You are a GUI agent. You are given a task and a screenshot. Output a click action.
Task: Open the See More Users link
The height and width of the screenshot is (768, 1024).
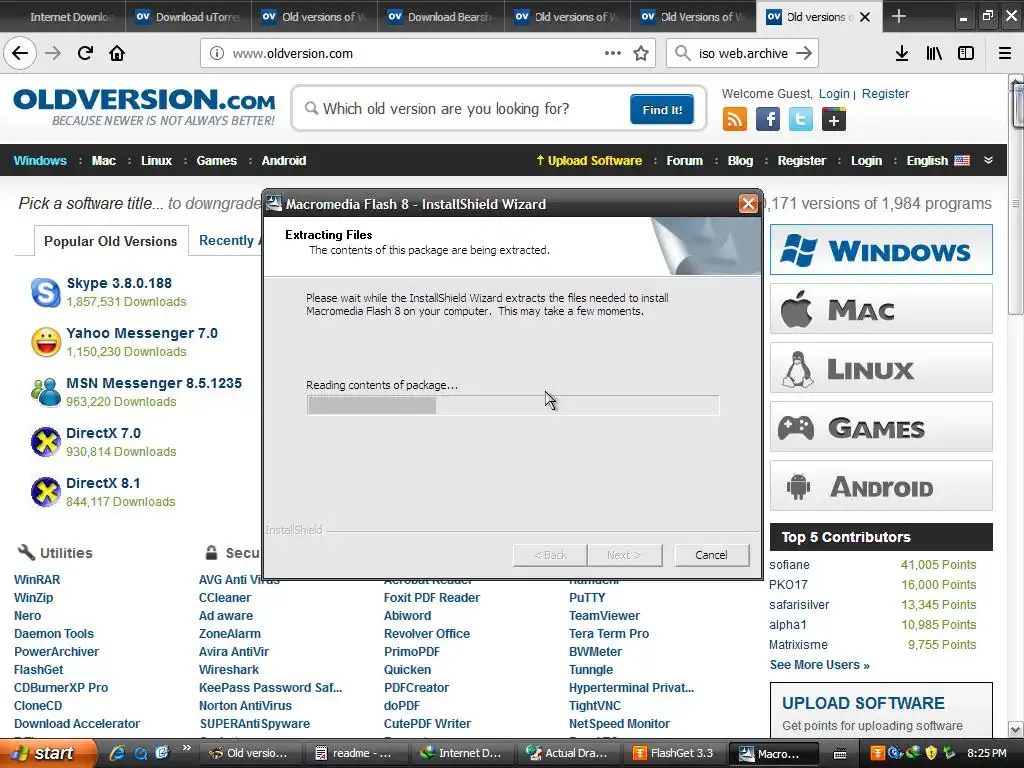tap(820, 665)
